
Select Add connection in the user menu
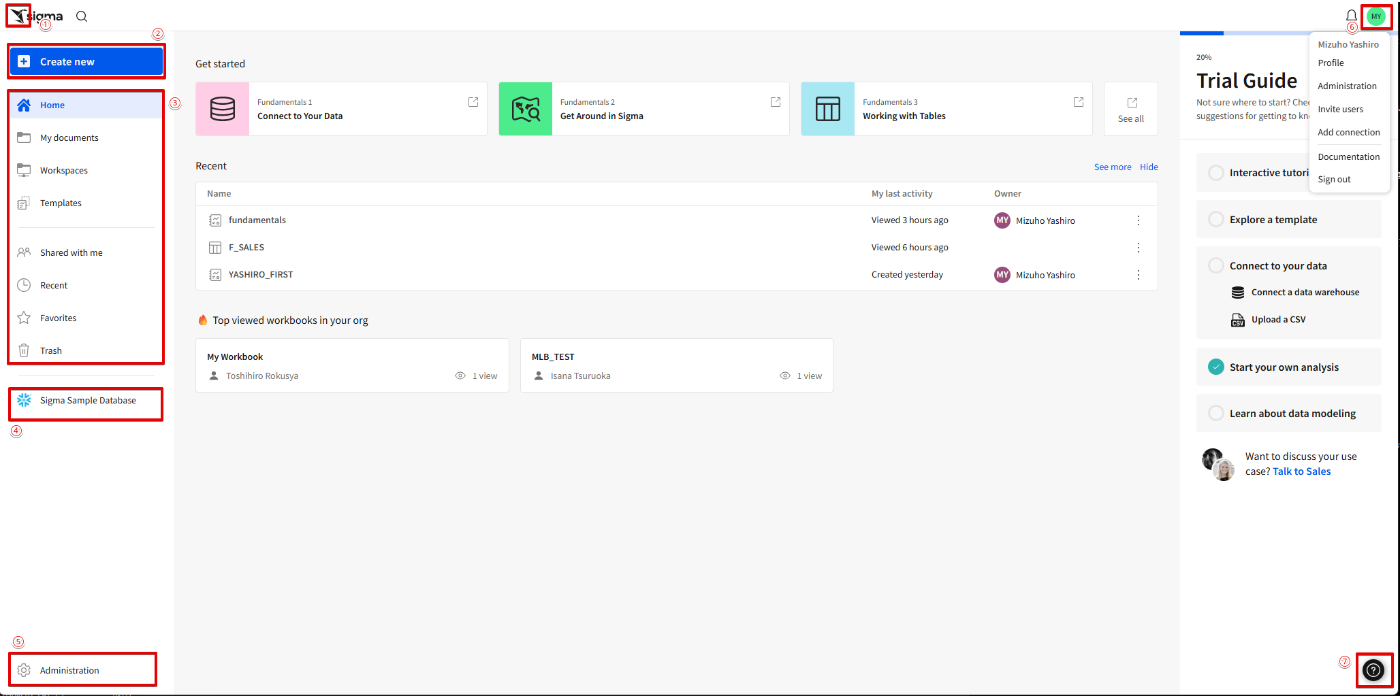[x=1349, y=132]
